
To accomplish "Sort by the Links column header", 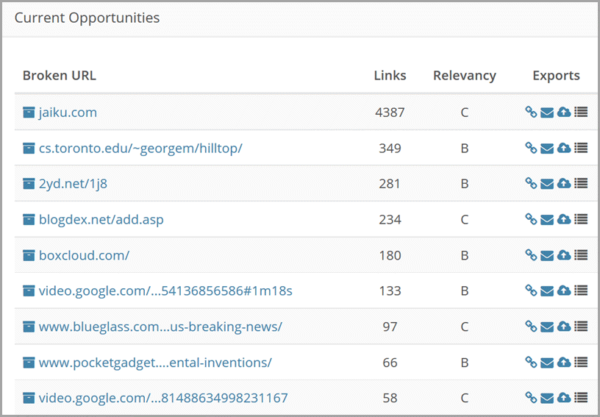I will pos(390,75).
